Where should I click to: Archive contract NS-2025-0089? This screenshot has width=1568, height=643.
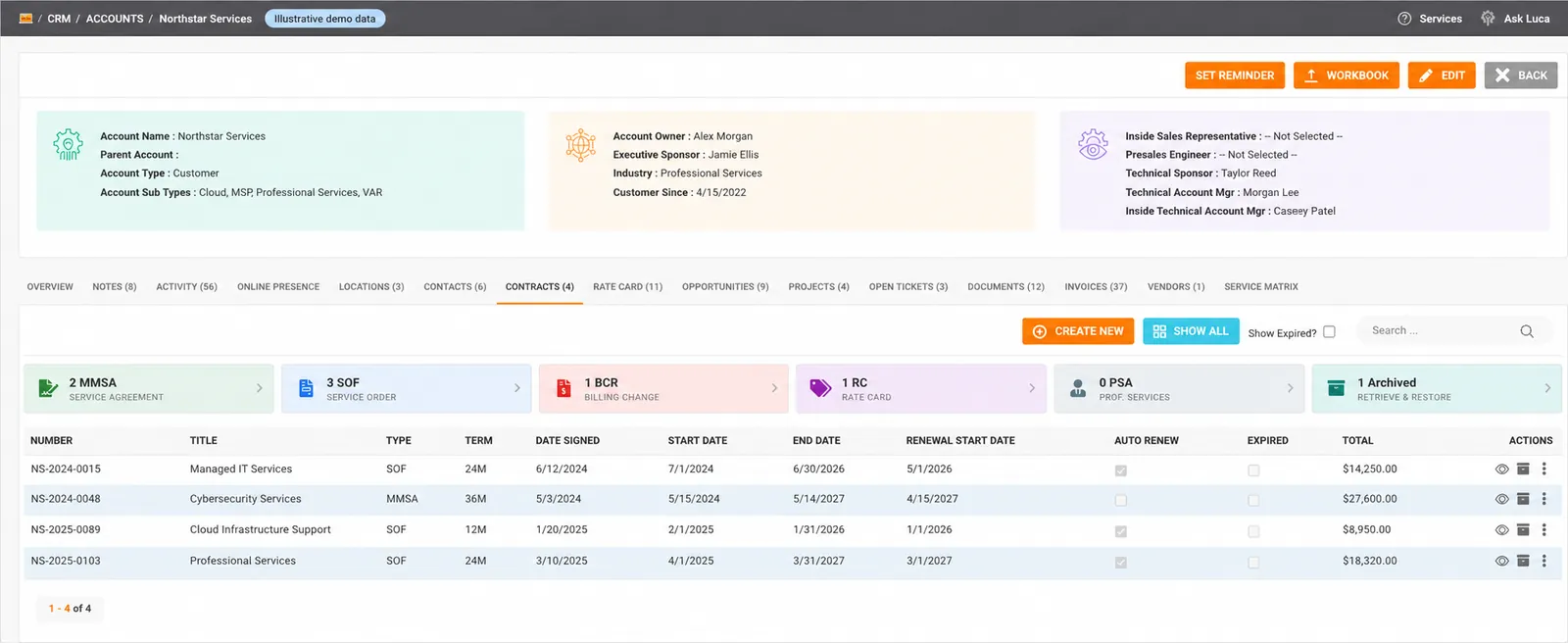pyautogui.click(x=1523, y=530)
